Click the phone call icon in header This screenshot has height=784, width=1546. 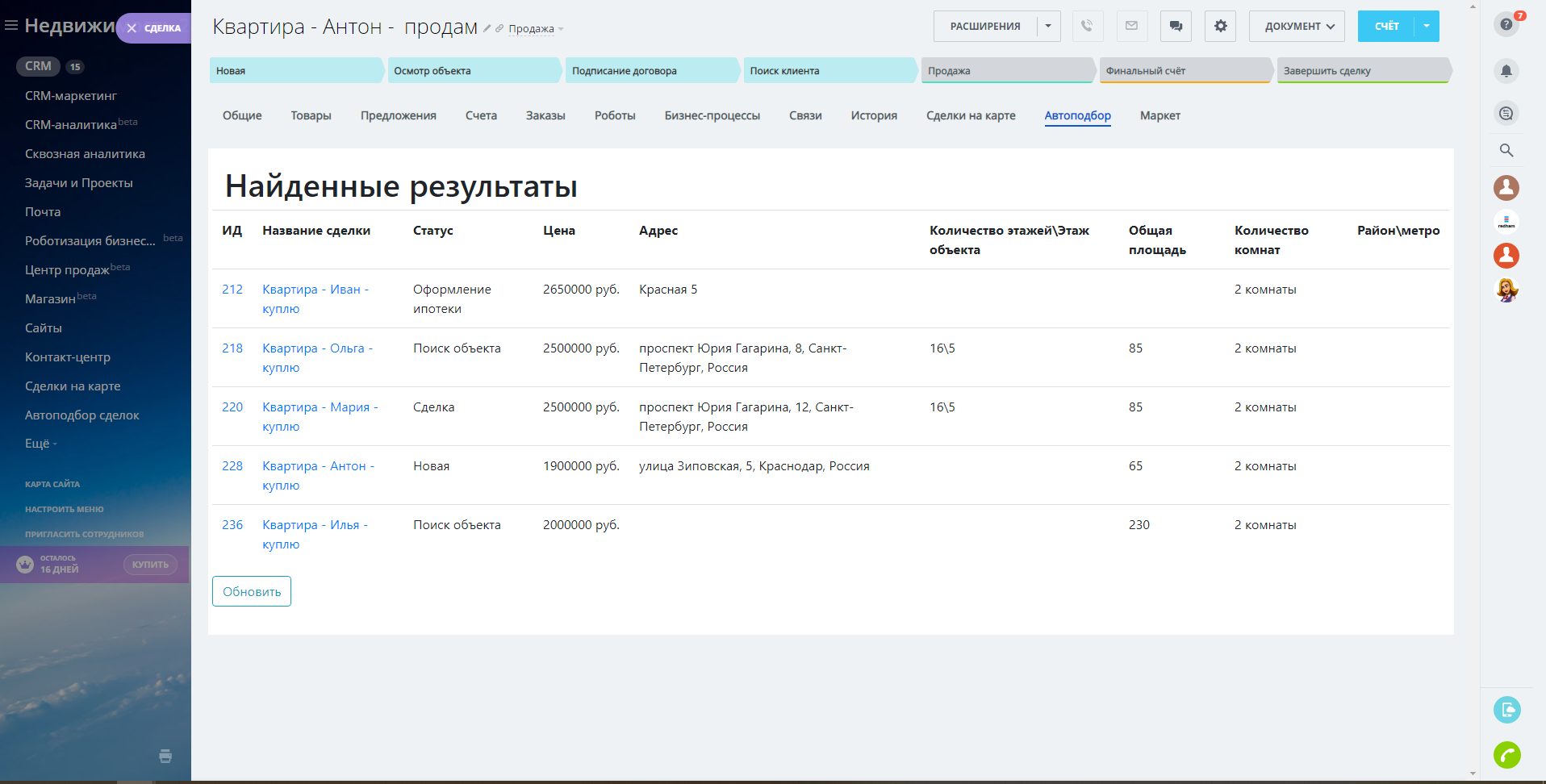pyautogui.click(x=1088, y=27)
